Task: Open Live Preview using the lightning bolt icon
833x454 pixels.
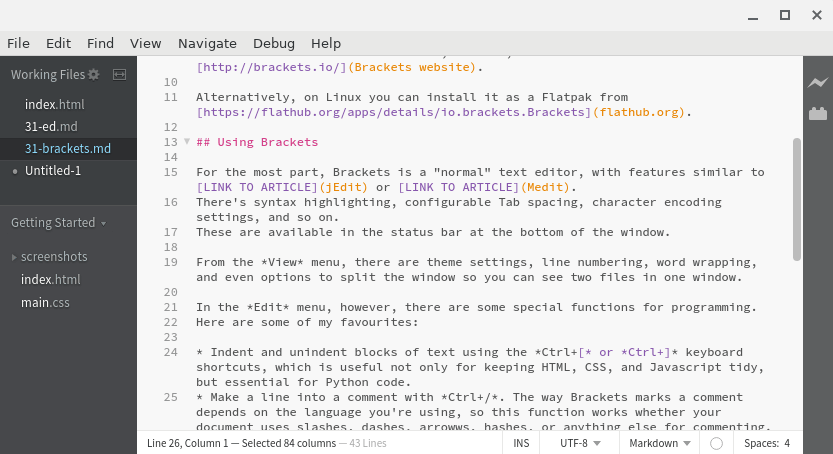Action: 818,83
